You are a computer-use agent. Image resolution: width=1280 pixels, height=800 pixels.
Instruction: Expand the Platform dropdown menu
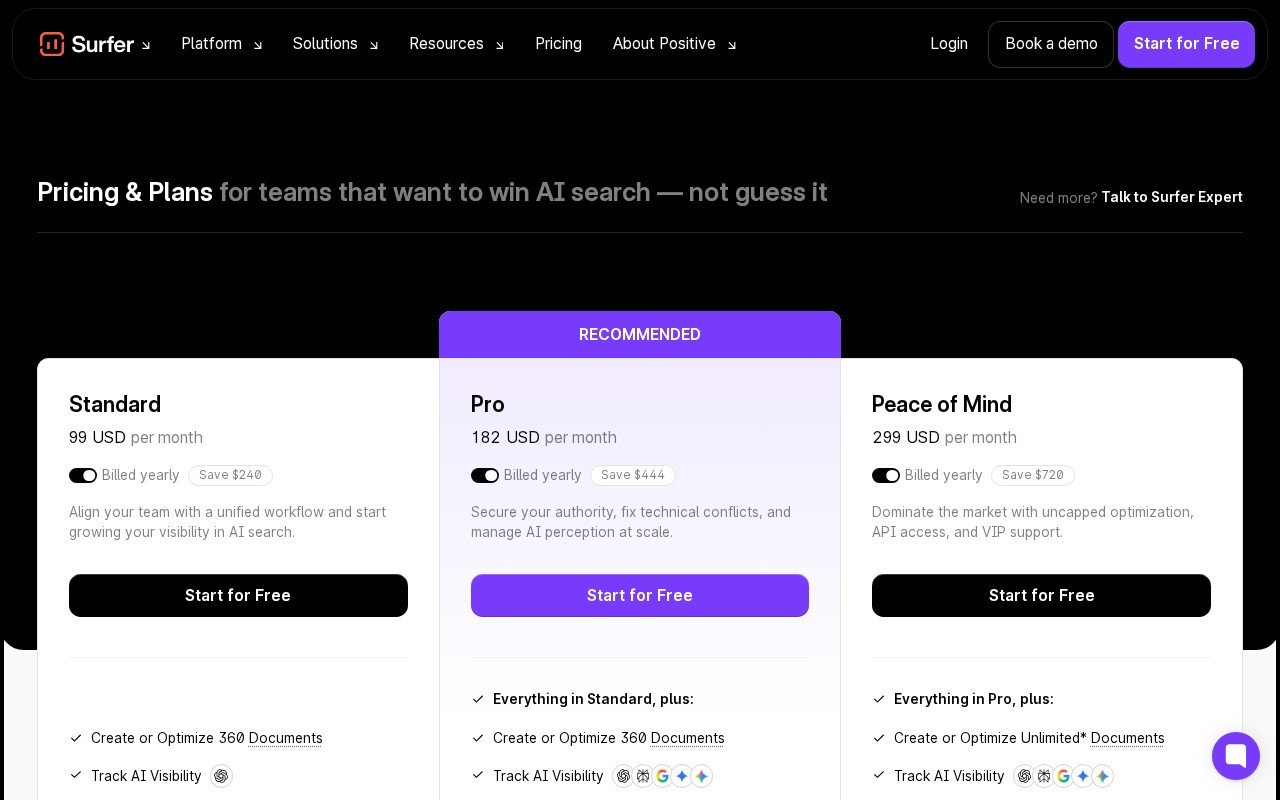[222, 44]
